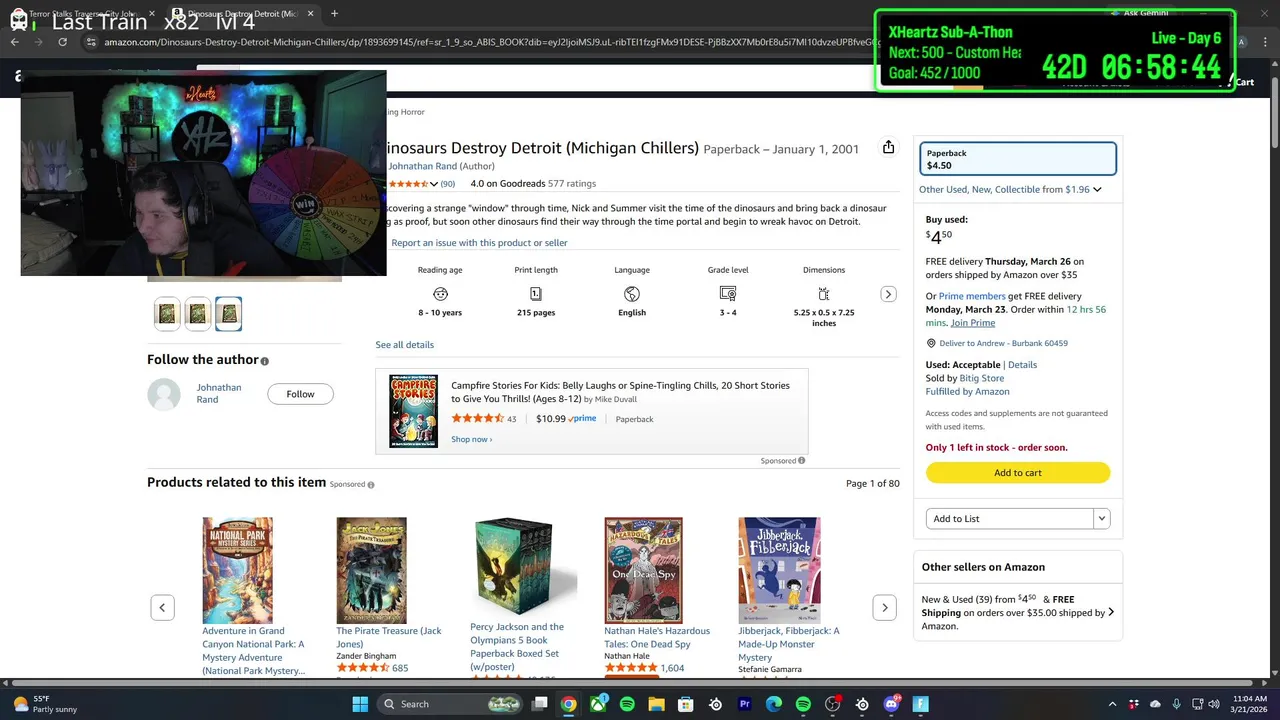Select third book image thumbnail
Image resolution: width=1280 pixels, height=720 pixels.
[228, 314]
